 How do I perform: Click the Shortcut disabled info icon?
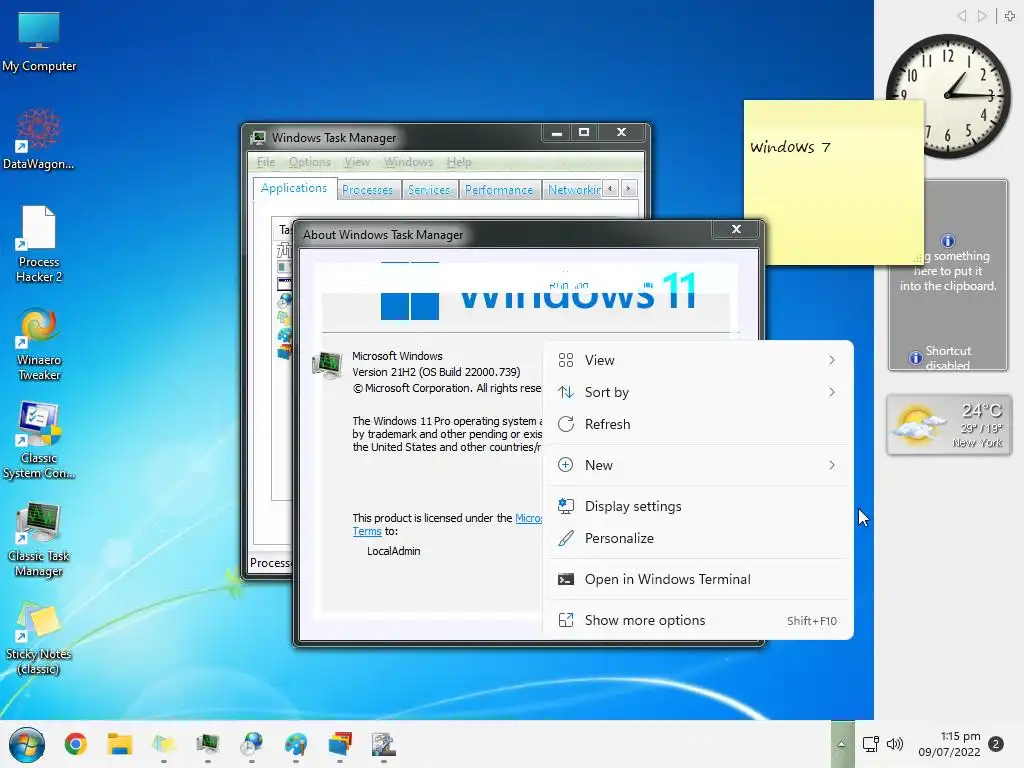click(x=916, y=358)
